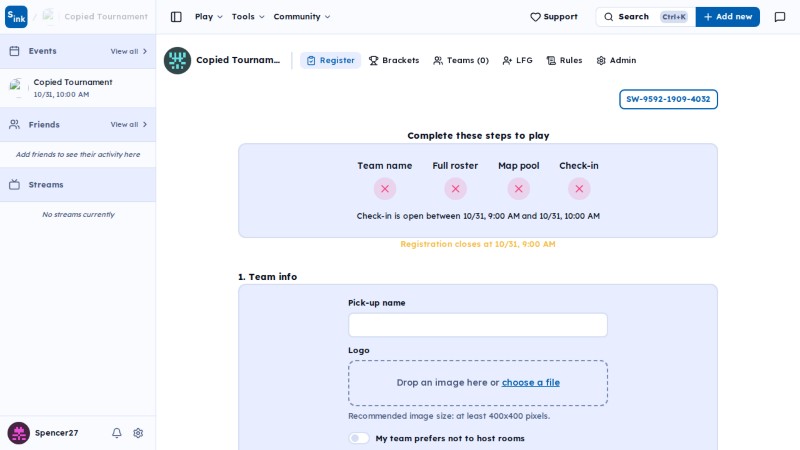Image resolution: width=800 pixels, height=450 pixels.
Task: Switch to the Register tab
Action: tap(331, 60)
